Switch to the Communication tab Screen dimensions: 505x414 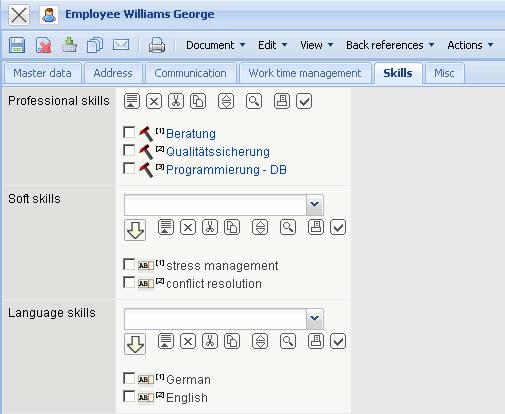tap(190, 73)
